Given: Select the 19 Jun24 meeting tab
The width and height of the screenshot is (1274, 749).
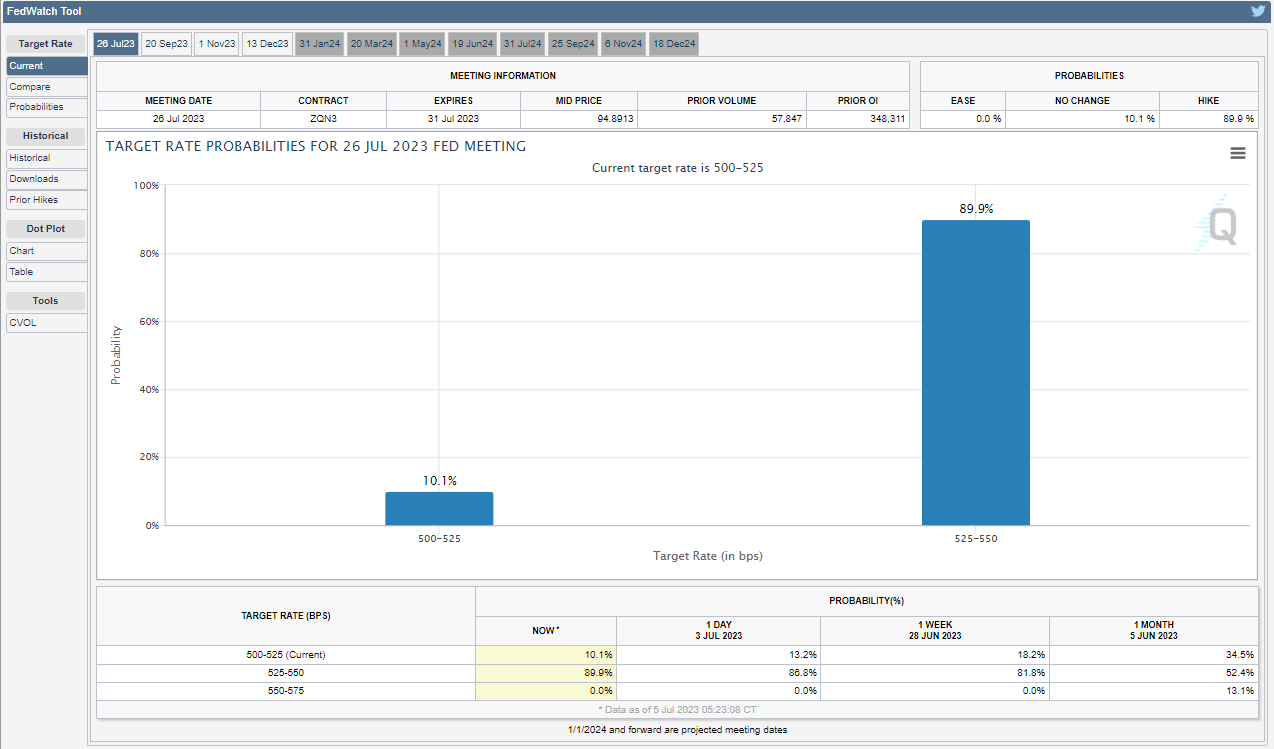Looking at the screenshot, I should [x=472, y=44].
